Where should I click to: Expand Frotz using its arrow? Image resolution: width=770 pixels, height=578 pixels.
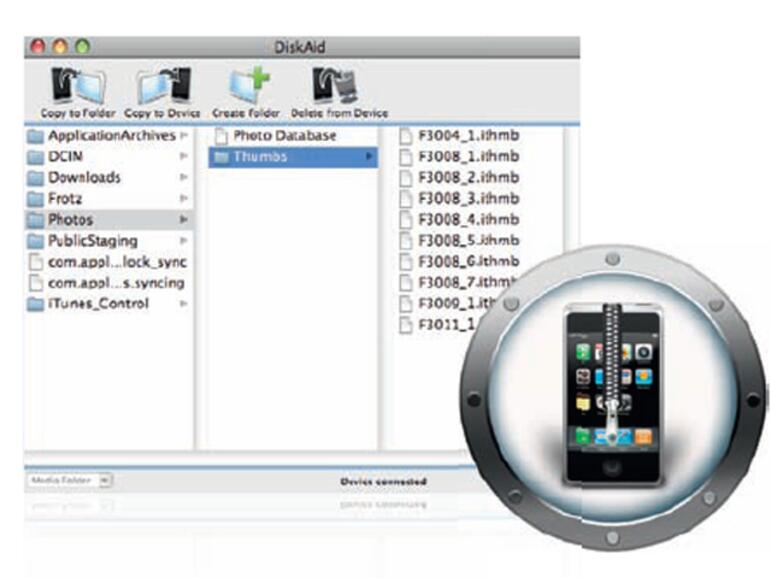(x=184, y=198)
